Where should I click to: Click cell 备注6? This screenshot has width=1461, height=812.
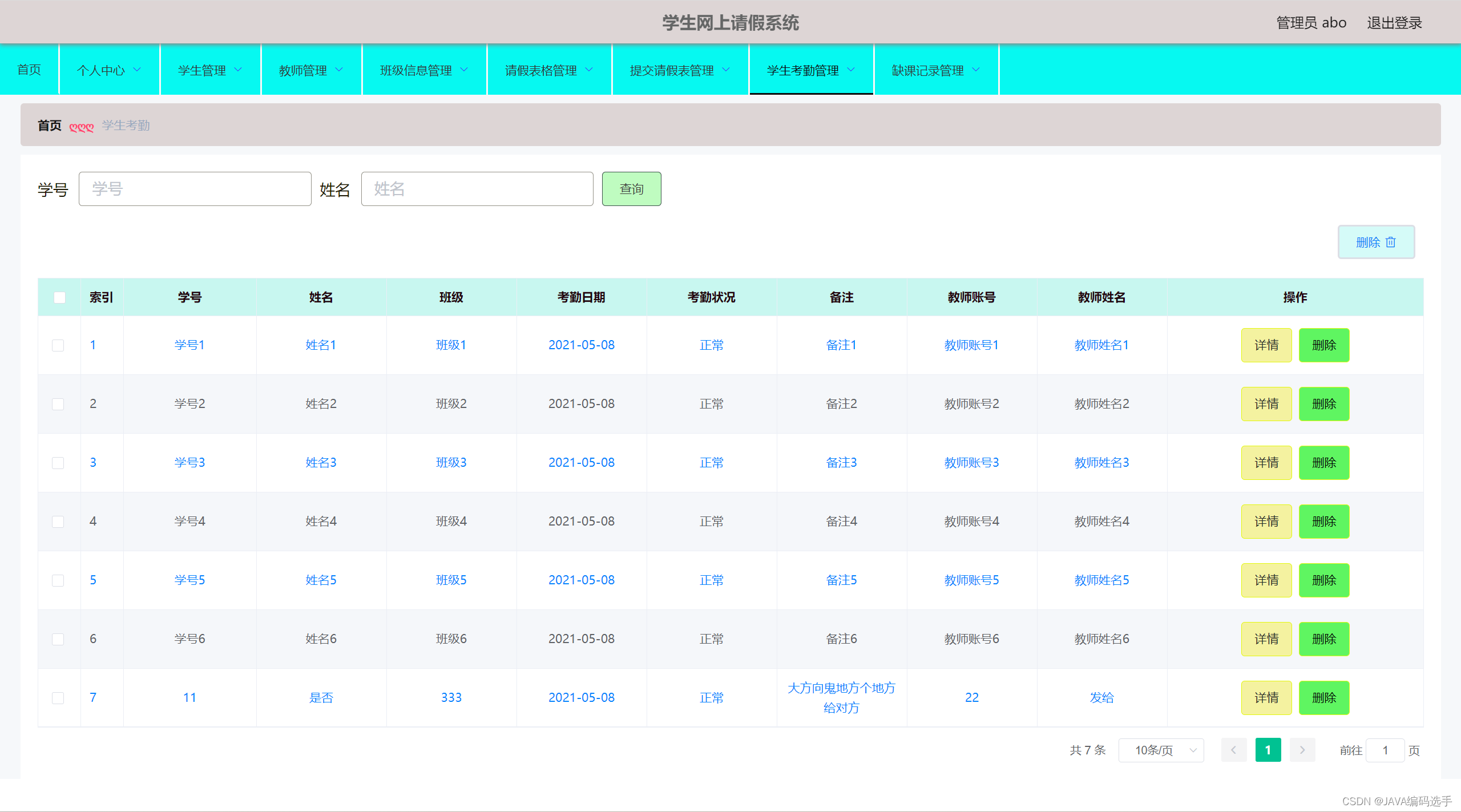841,639
